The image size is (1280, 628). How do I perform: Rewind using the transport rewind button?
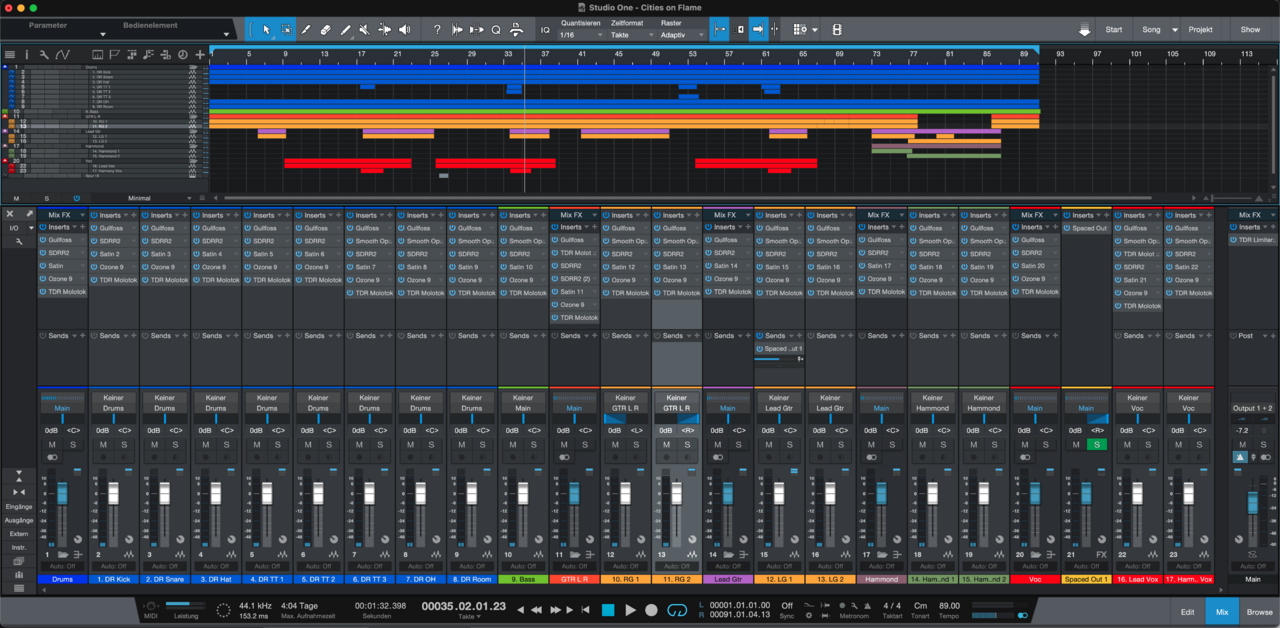coord(536,609)
